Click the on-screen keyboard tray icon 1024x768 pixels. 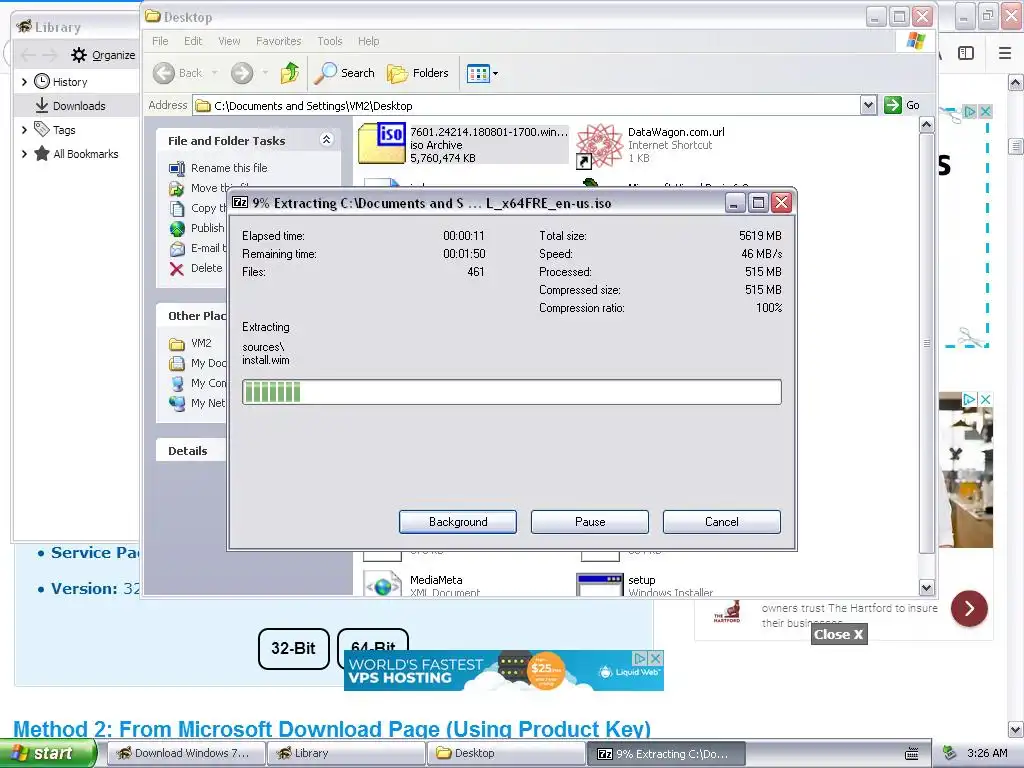912,754
